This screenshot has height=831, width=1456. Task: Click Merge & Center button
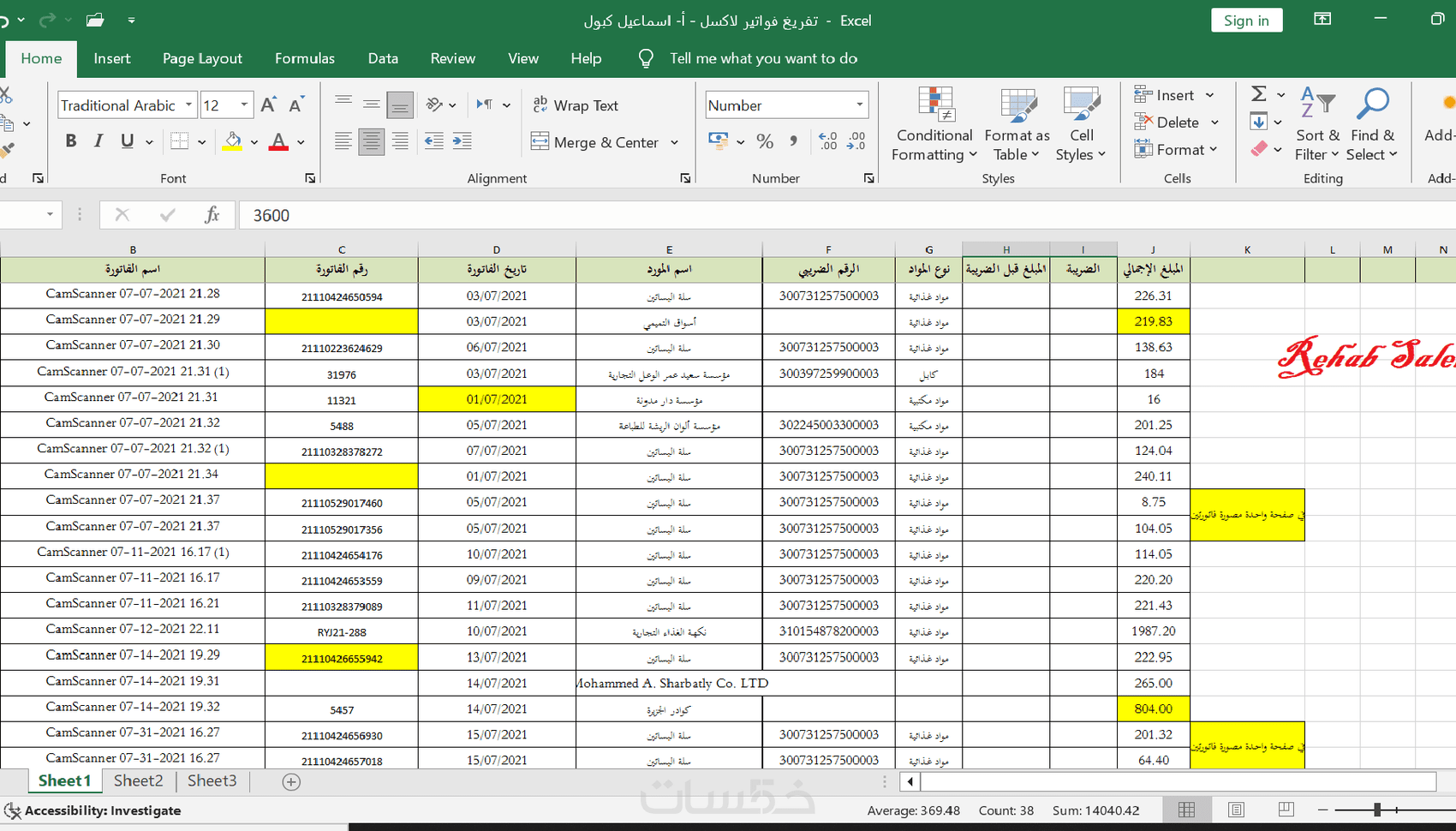[594, 142]
